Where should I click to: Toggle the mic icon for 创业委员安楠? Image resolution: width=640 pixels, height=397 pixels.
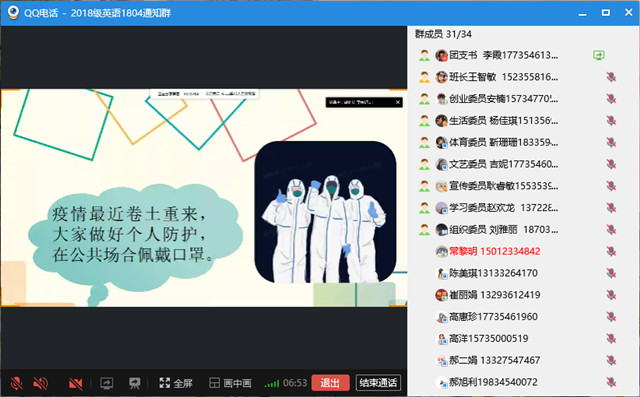(x=611, y=99)
